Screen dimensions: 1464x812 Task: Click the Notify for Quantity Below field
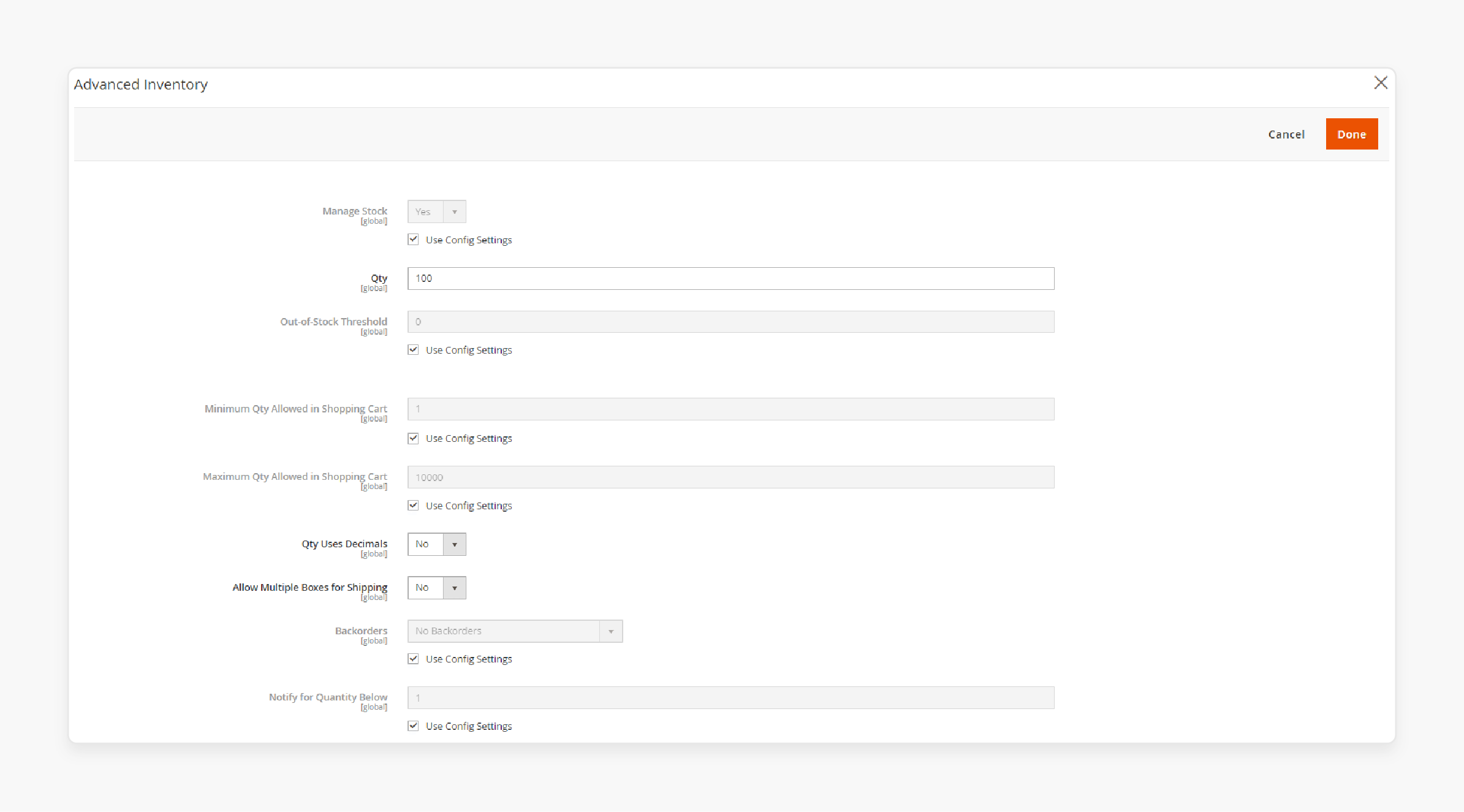click(x=730, y=697)
